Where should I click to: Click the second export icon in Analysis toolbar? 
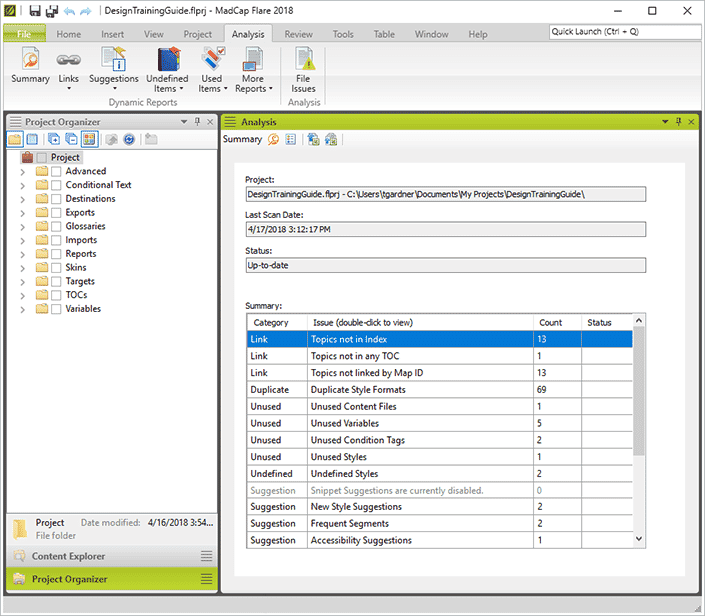[331, 139]
